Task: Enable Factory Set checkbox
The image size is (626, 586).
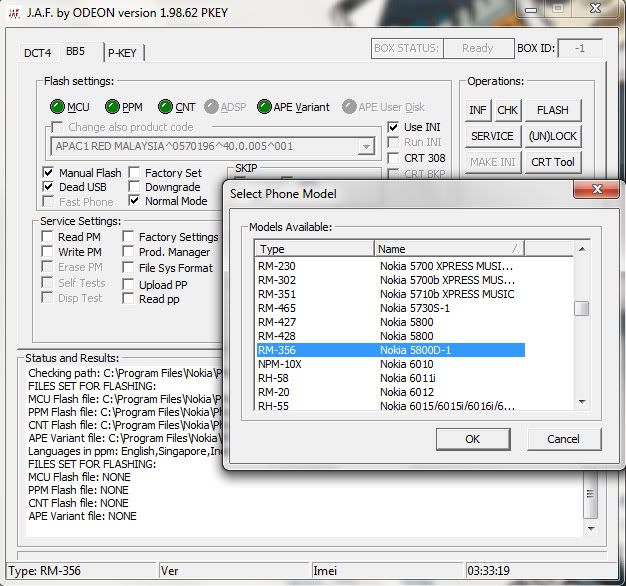Action: click(134, 172)
